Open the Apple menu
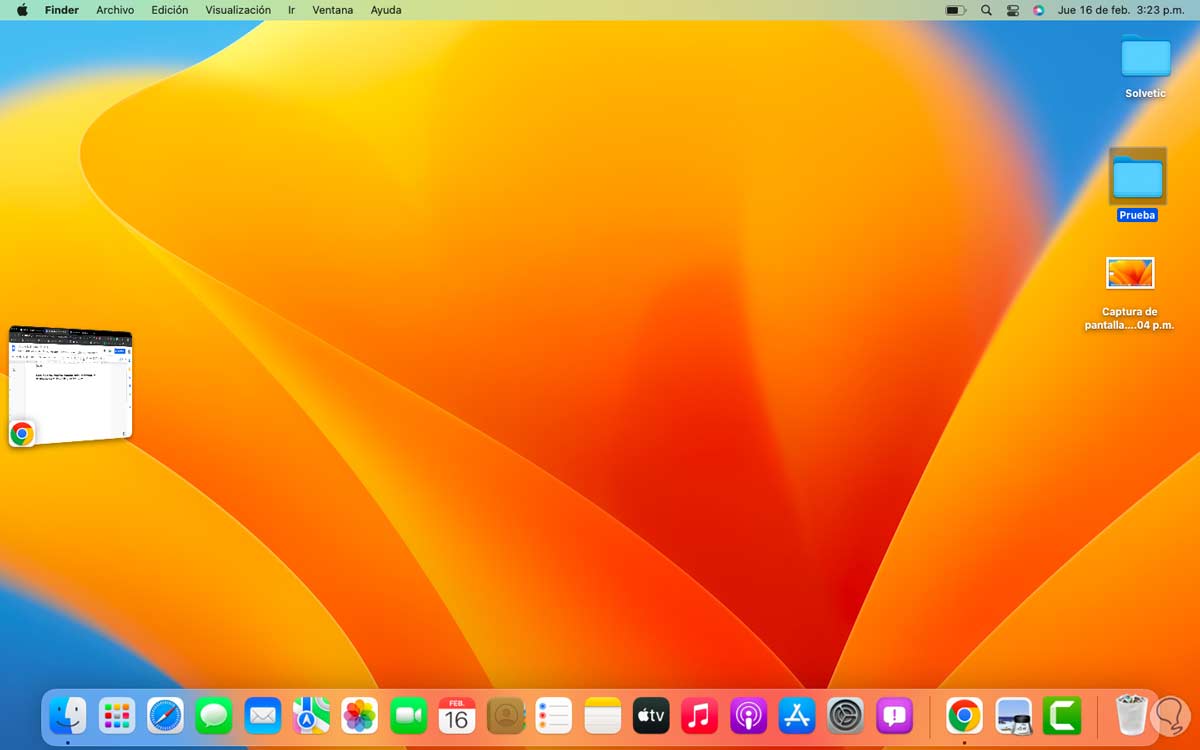The height and width of the screenshot is (750, 1200). (x=22, y=10)
